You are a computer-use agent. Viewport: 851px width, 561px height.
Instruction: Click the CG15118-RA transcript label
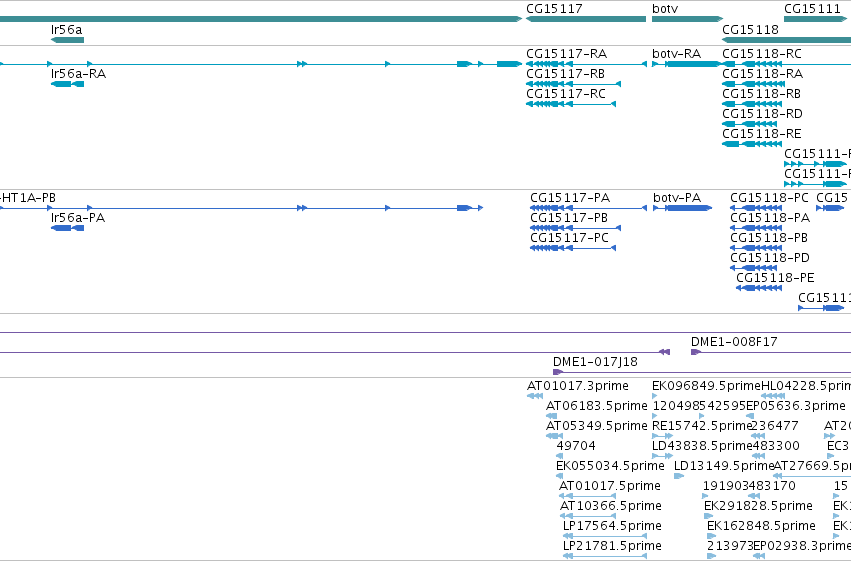[x=763, y=74]
